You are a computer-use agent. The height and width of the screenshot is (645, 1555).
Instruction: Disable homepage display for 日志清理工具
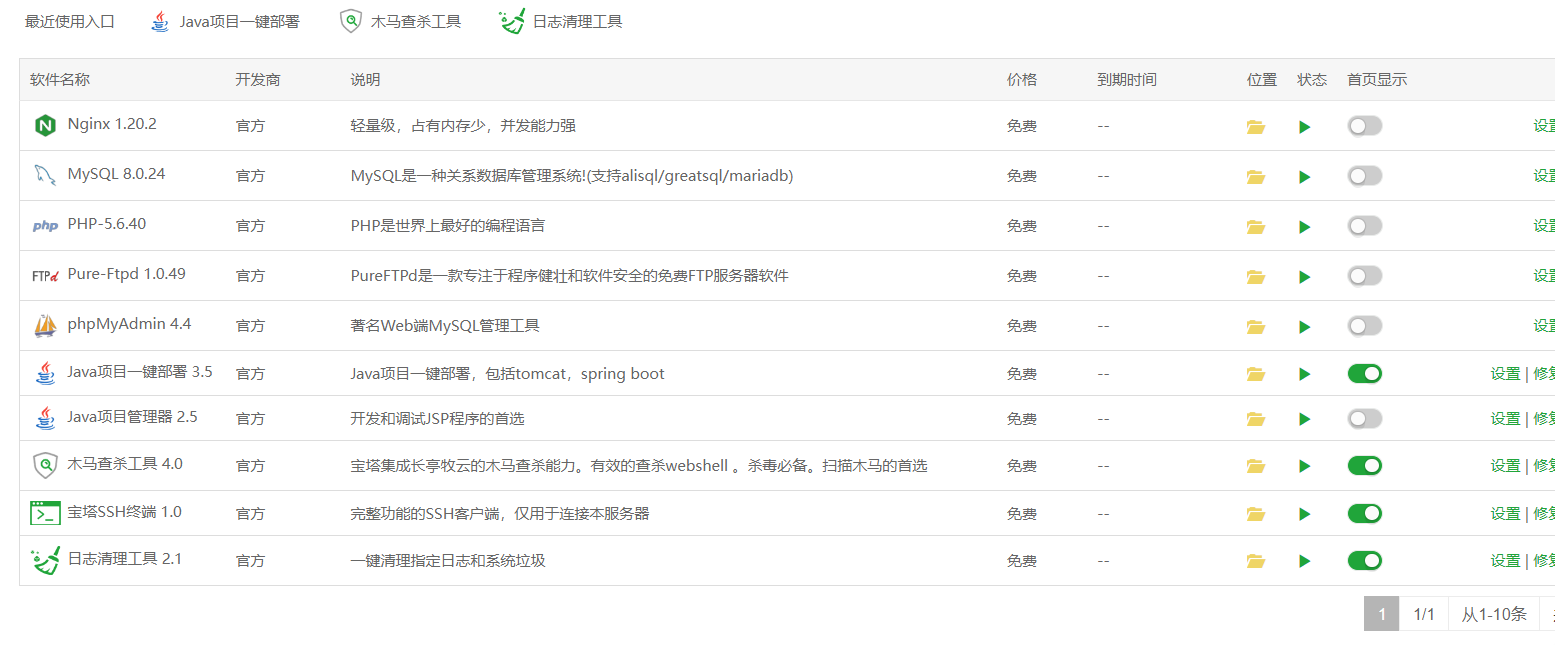coord(1365,560)
